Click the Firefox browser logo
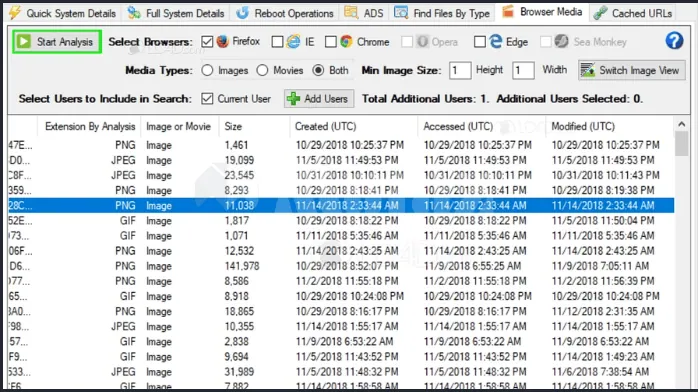Image resolution: width=698 pixels, height=392 pixels. point(223,41)
